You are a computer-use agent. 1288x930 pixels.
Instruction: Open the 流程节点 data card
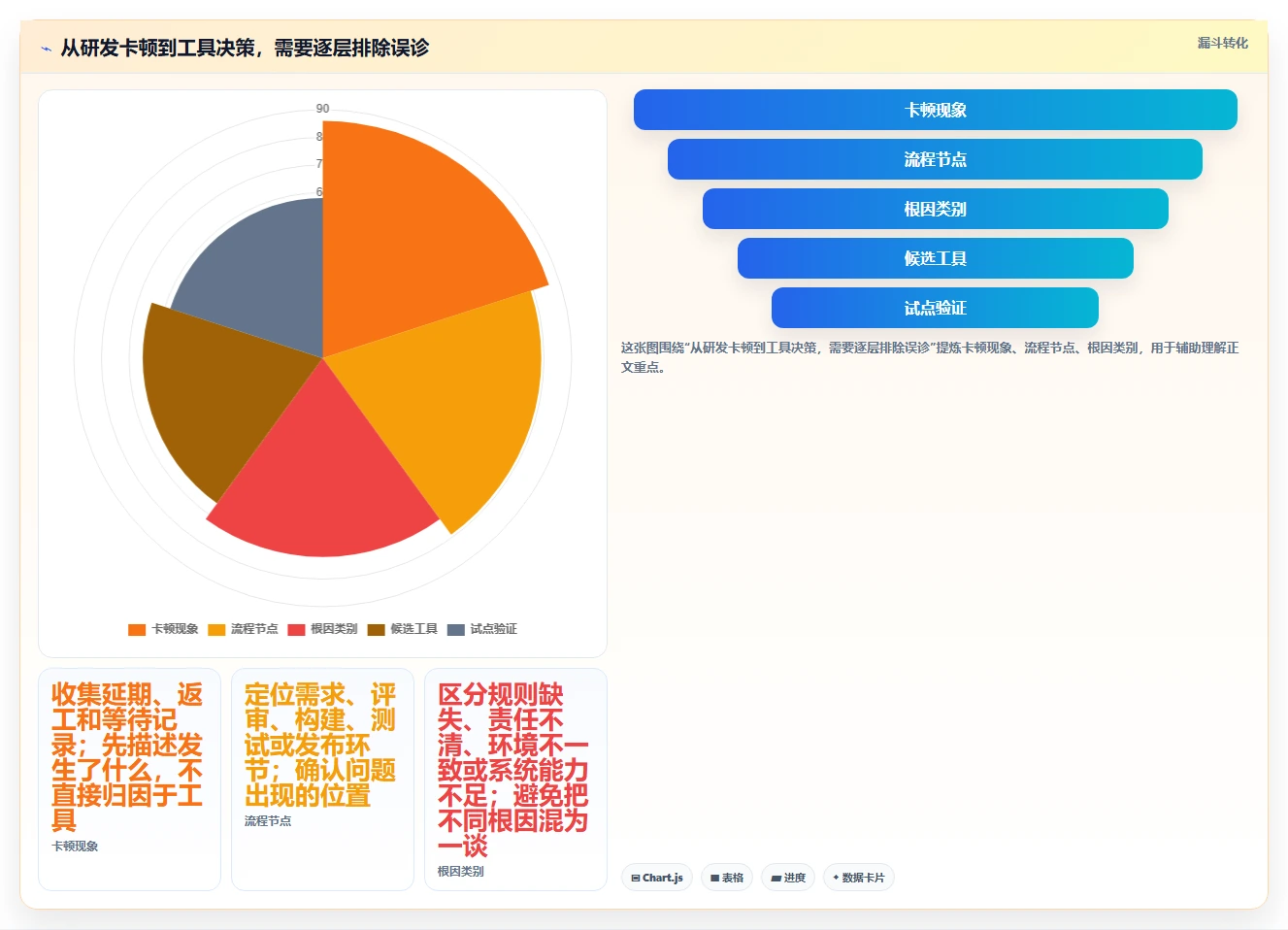tap(322, 780)
